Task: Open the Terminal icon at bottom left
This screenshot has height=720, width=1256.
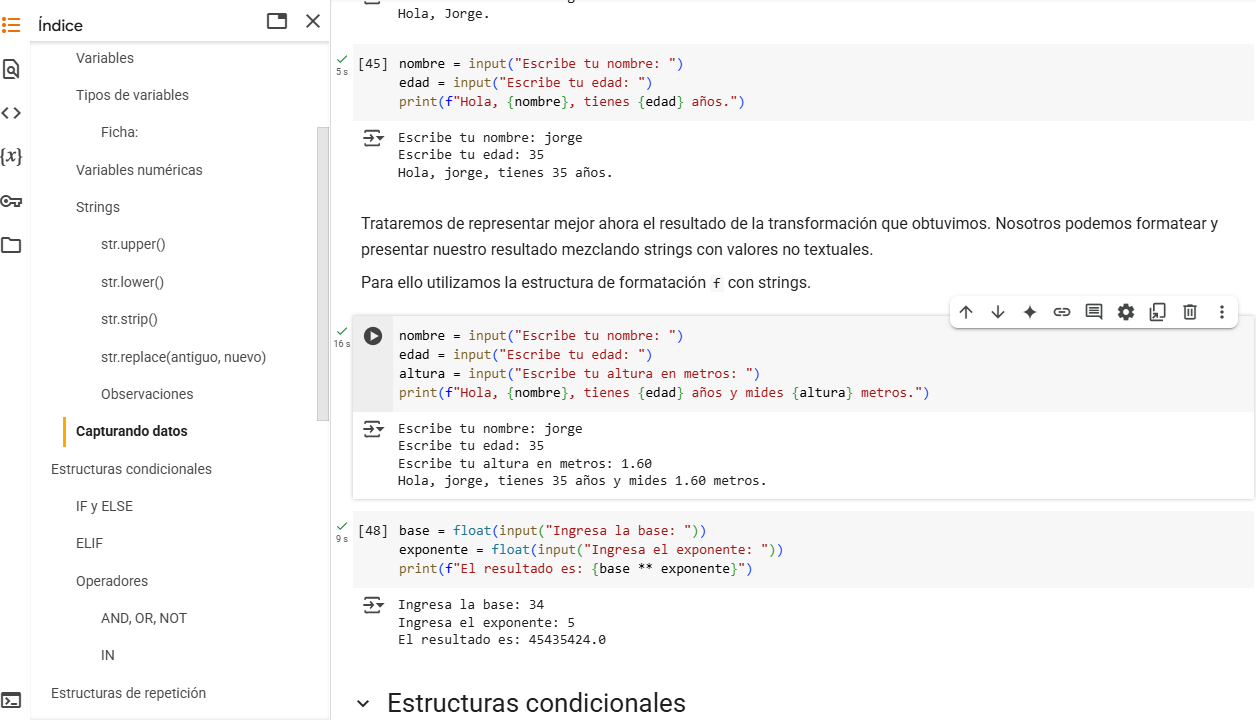Action: click(x=11, y=700)
